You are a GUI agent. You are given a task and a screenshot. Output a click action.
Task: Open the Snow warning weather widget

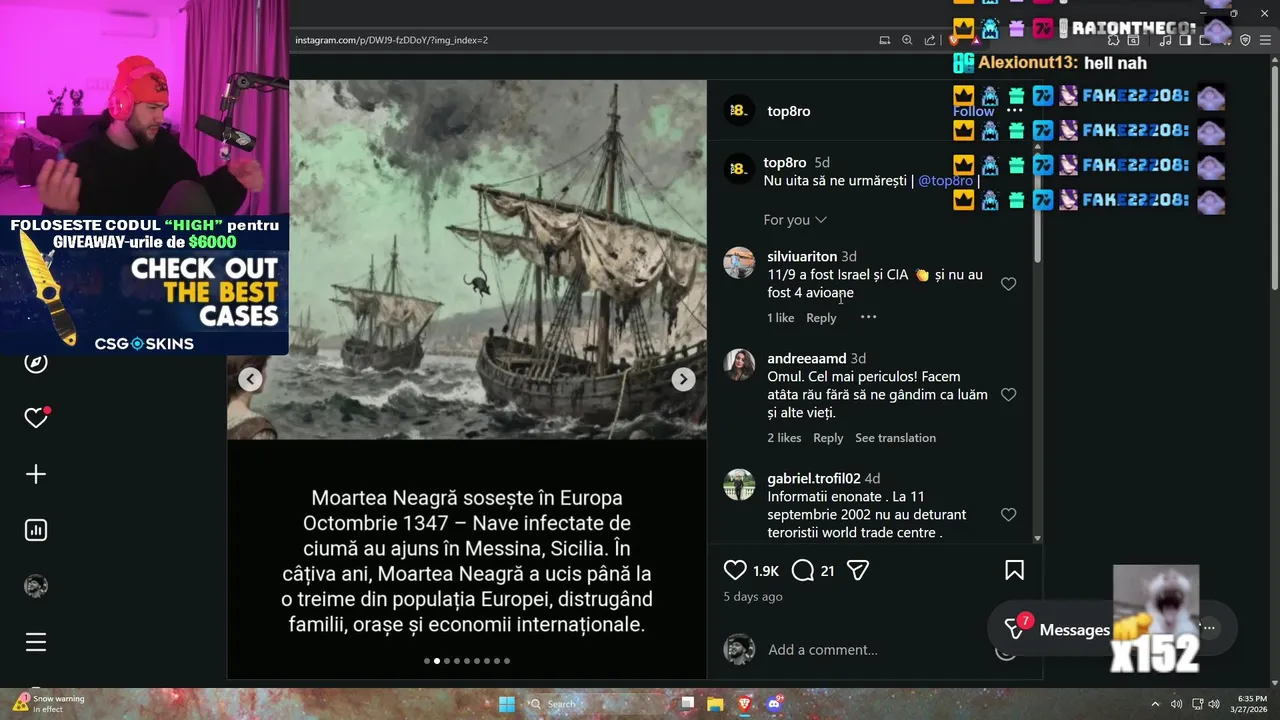tap(49, 704)
